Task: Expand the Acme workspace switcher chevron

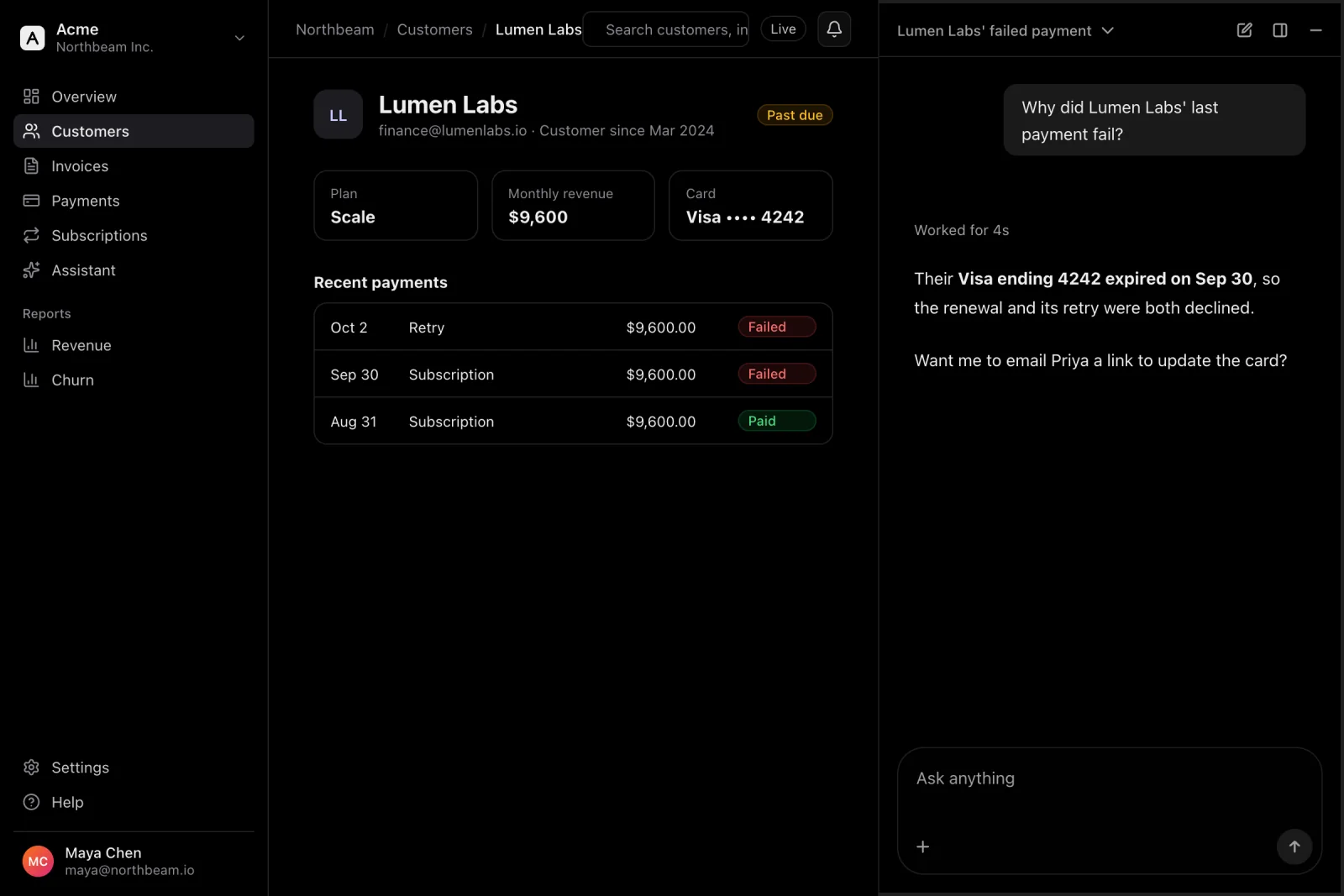Action: pos(239,38)
